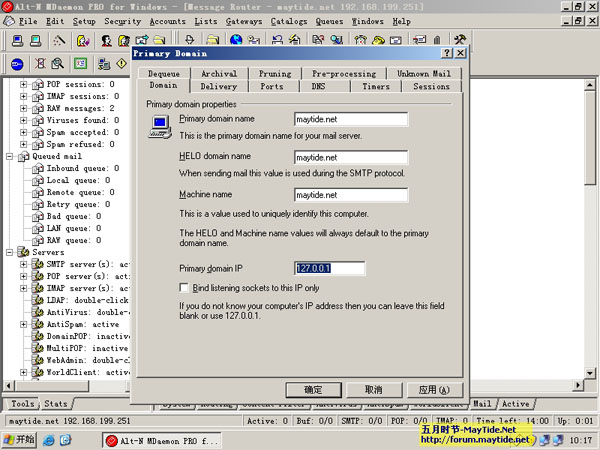Viewport: 600px width, 450px height.
Task: Click the MDaemon app icon in title bar
Action: coord(8,7)
